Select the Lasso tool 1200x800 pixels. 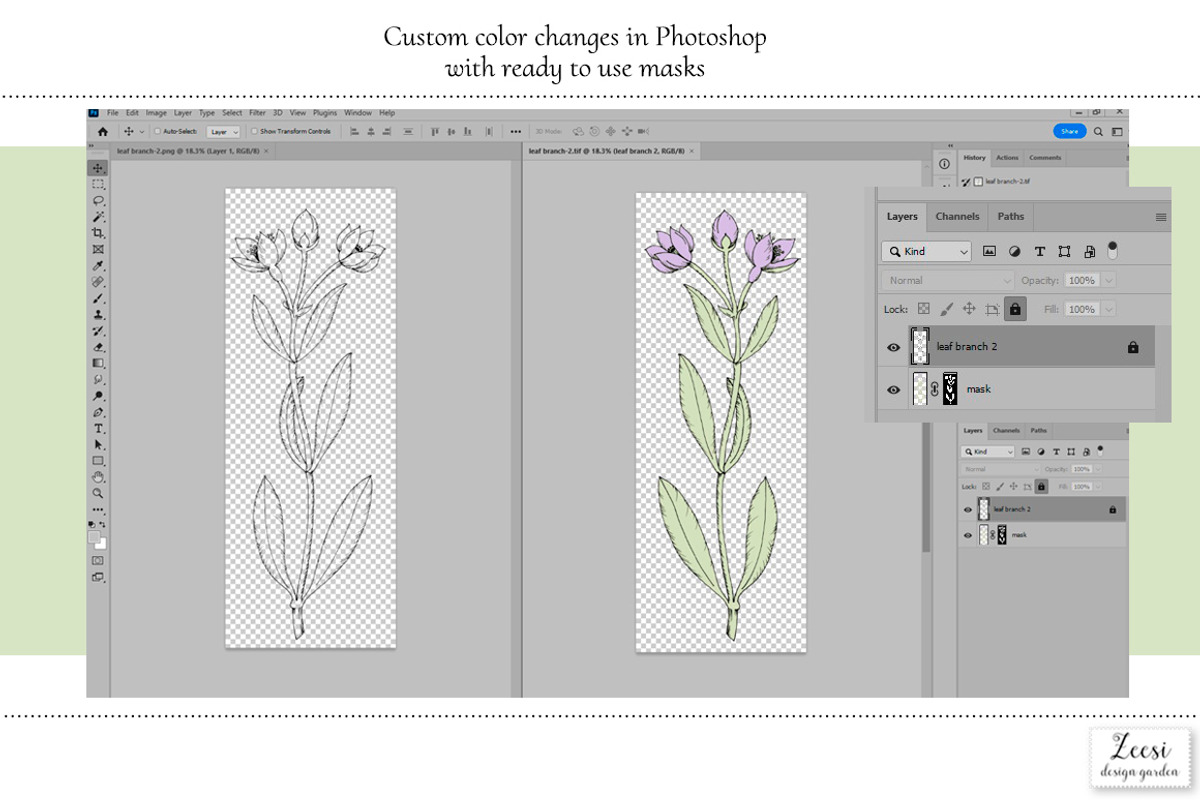pos(98,201)
